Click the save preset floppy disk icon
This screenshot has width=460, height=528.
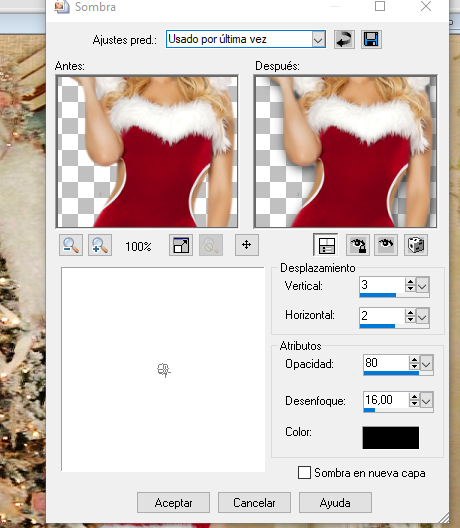(371, 39)
